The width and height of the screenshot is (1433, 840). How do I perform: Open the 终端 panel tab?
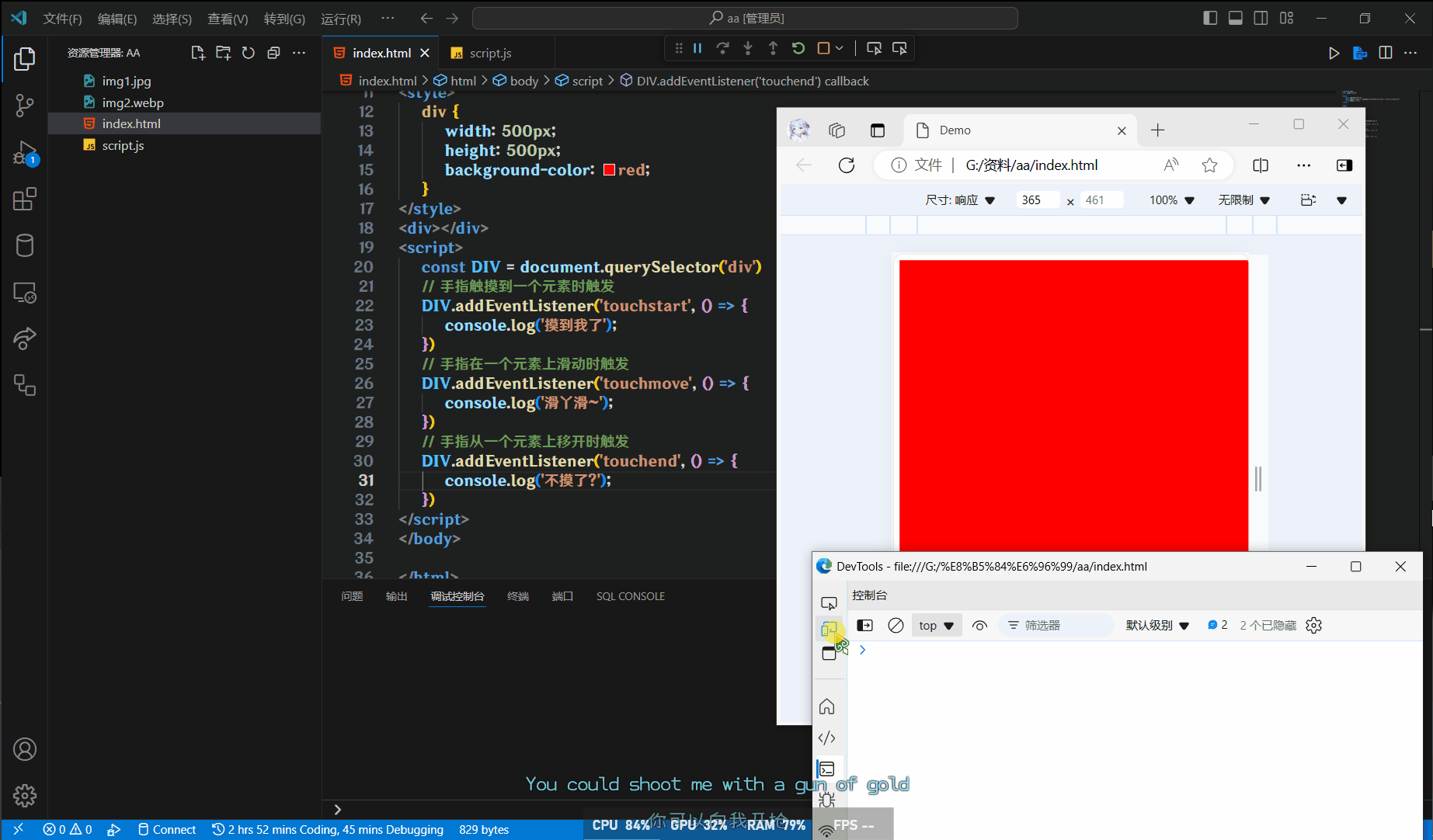point(517,596)
